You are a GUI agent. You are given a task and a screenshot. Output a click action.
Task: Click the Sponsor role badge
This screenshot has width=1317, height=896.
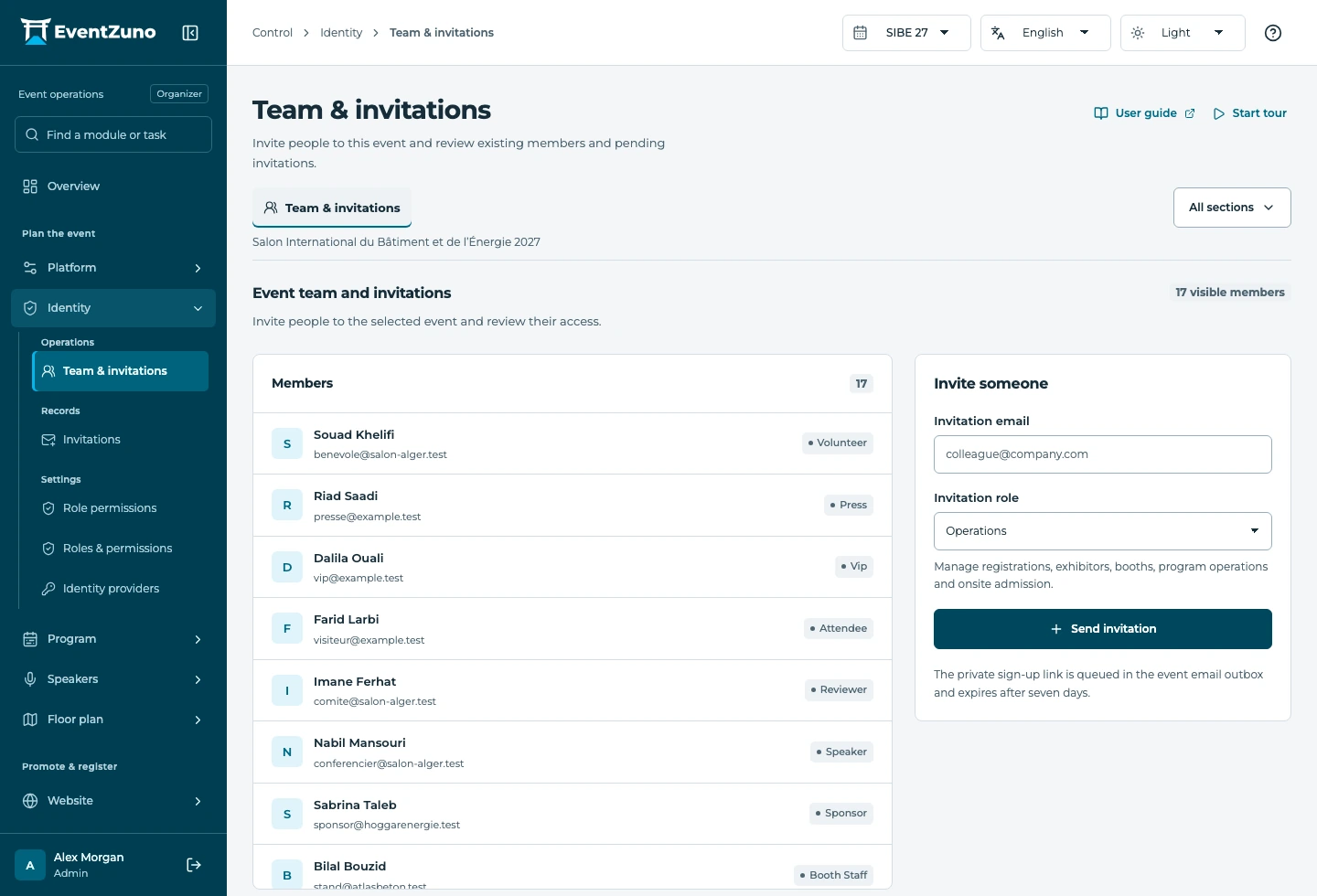[841, 814]
